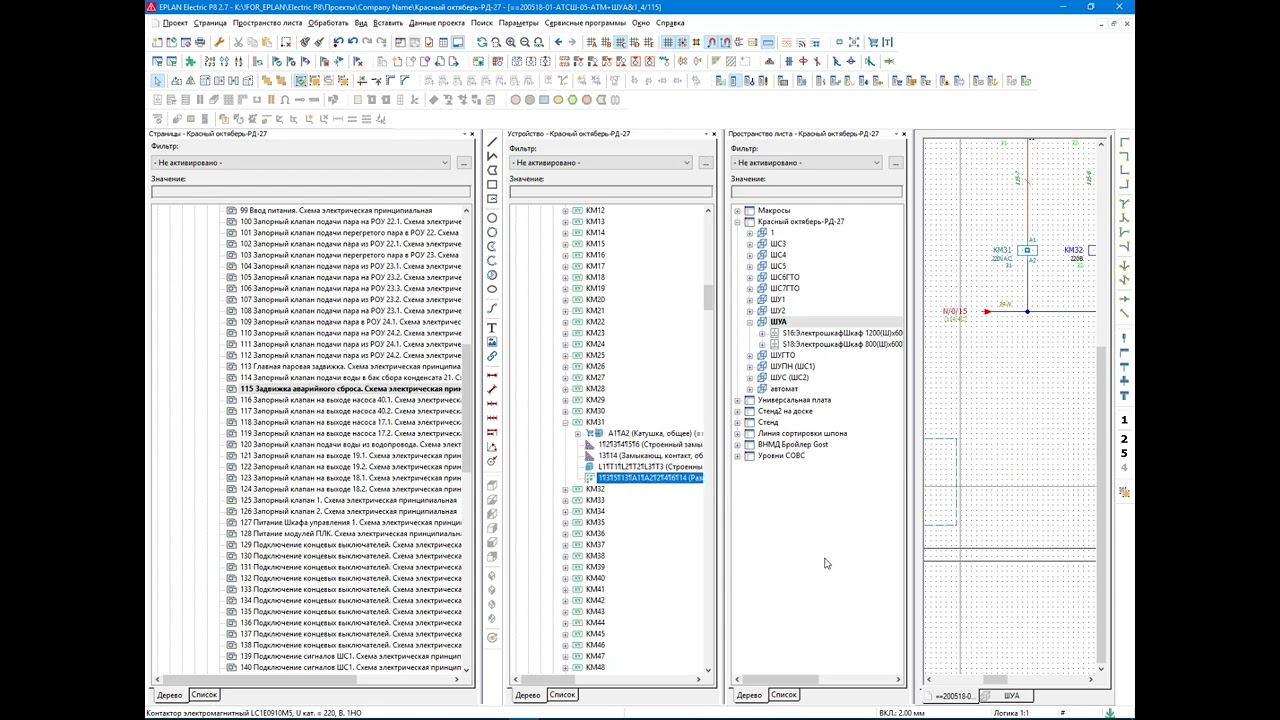Switch to Список tab in Устройство panel
The height and width of the screenshot is (720, 1280).
pos(562,694)
